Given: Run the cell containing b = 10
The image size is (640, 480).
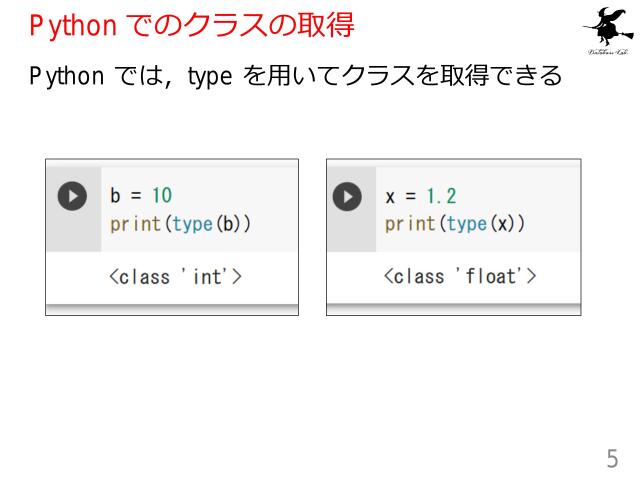Looking at the screenshot, I should tap(72, 196).
